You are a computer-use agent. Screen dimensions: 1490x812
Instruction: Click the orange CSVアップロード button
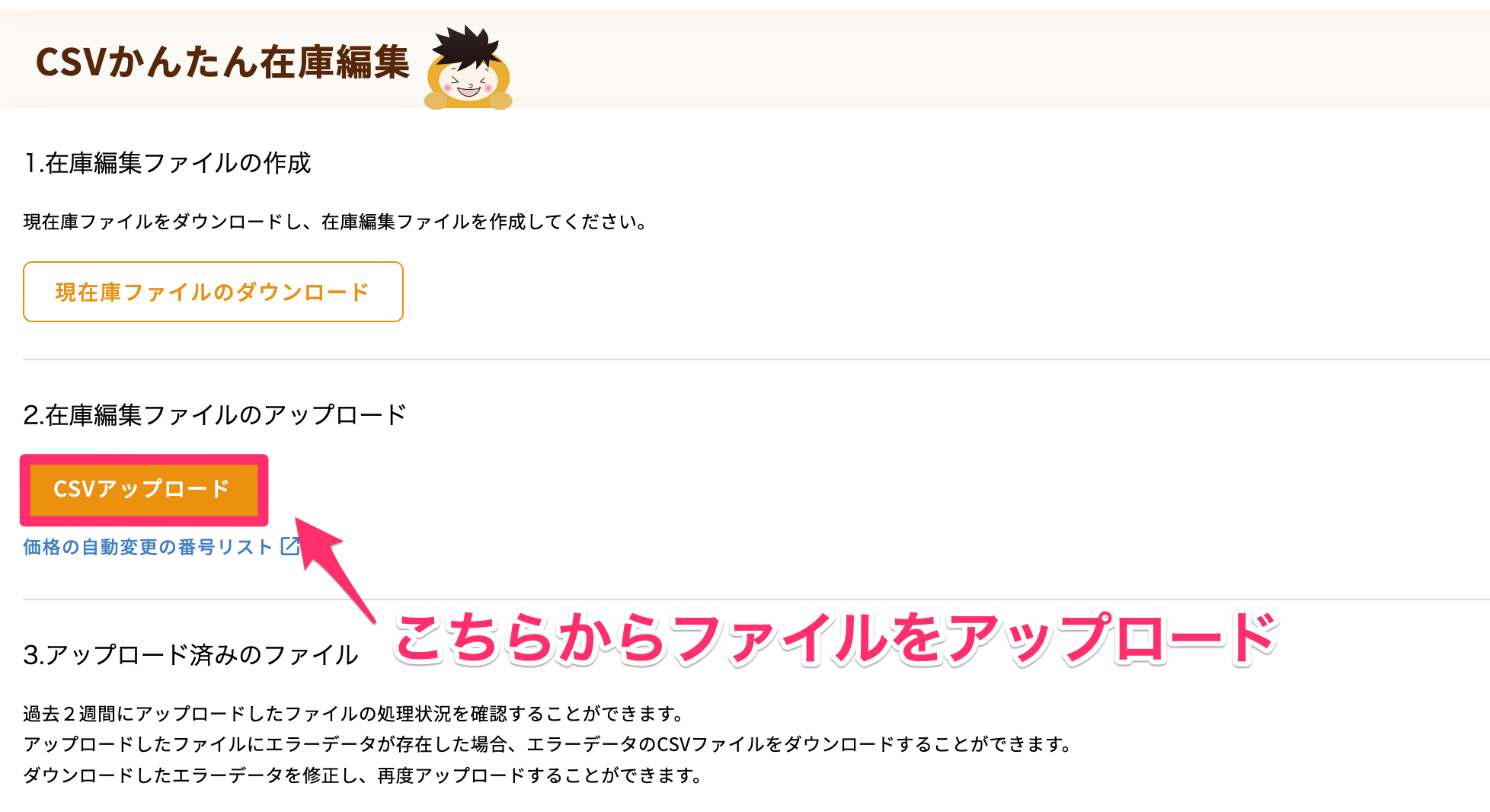pos(144,489)
